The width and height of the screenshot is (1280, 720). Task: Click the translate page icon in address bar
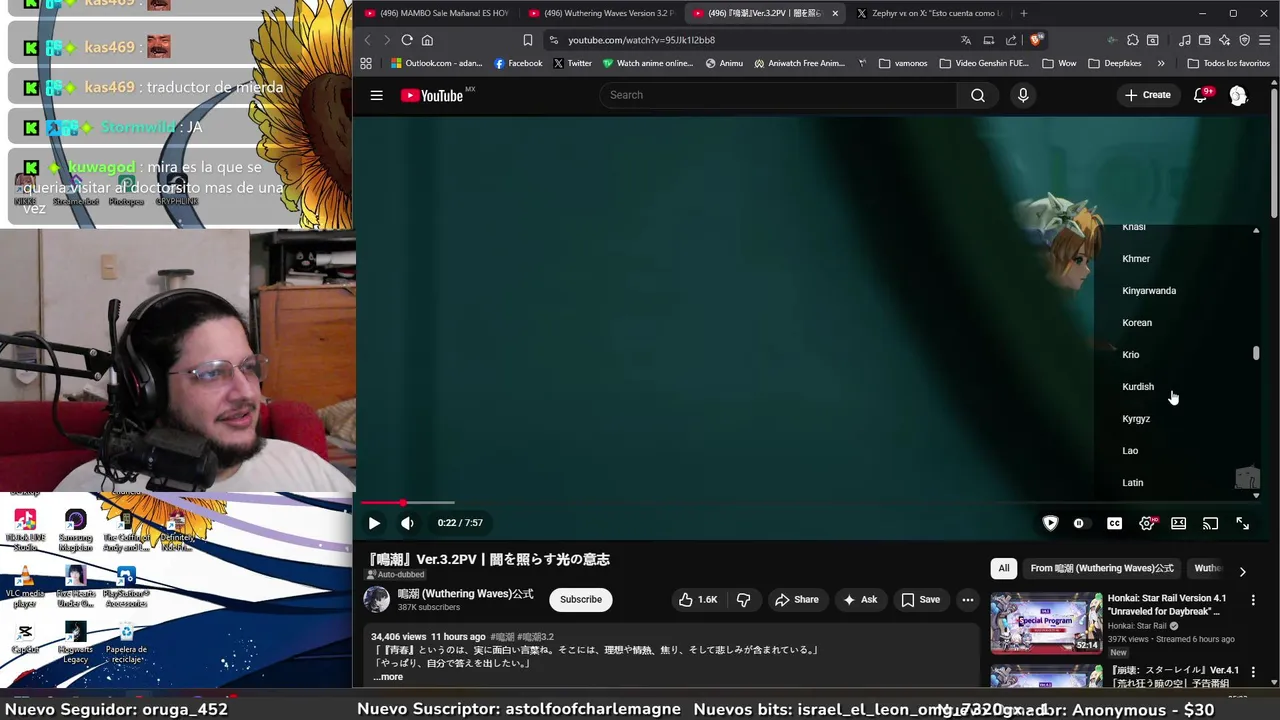coord(966,40)
